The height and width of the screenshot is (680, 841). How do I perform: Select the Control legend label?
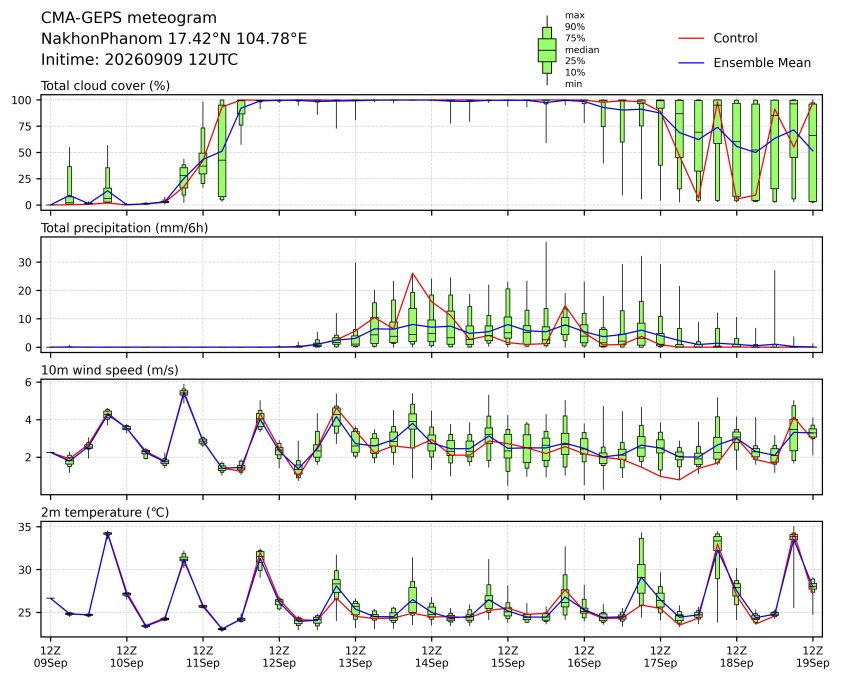[x=735, y=38]
